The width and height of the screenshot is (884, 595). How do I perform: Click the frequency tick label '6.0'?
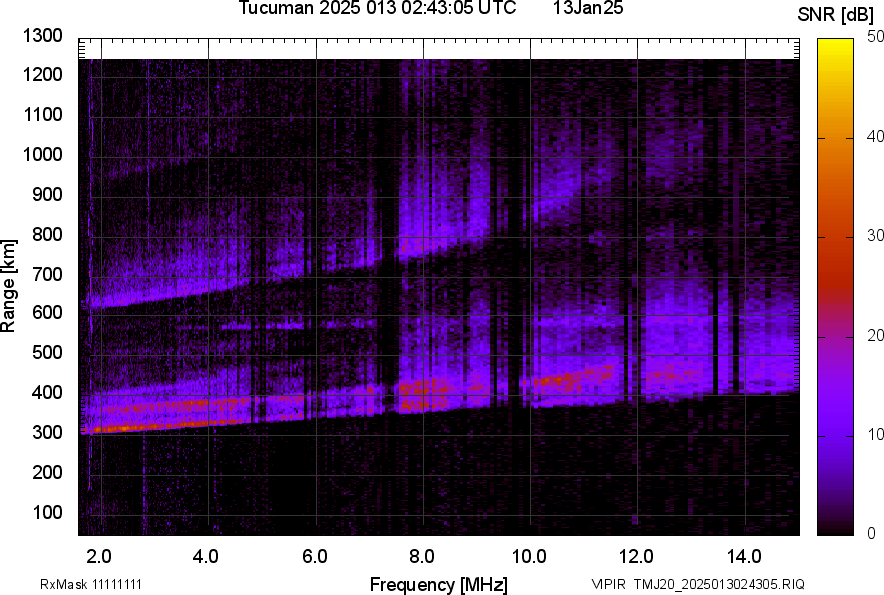pos(315,557)
